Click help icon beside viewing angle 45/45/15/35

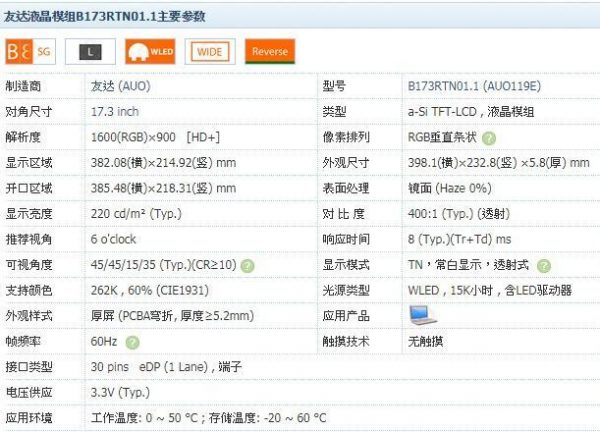pos(247,265)
